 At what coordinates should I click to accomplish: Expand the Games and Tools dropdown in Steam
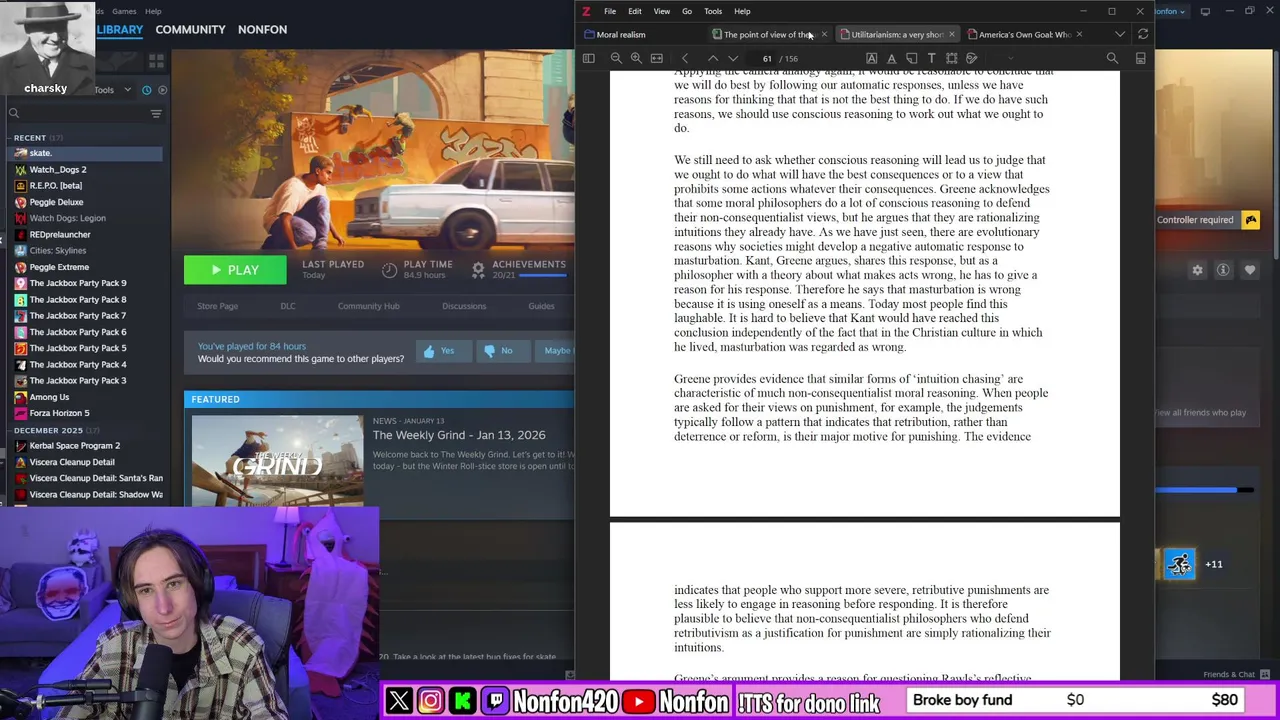[127, 90]
